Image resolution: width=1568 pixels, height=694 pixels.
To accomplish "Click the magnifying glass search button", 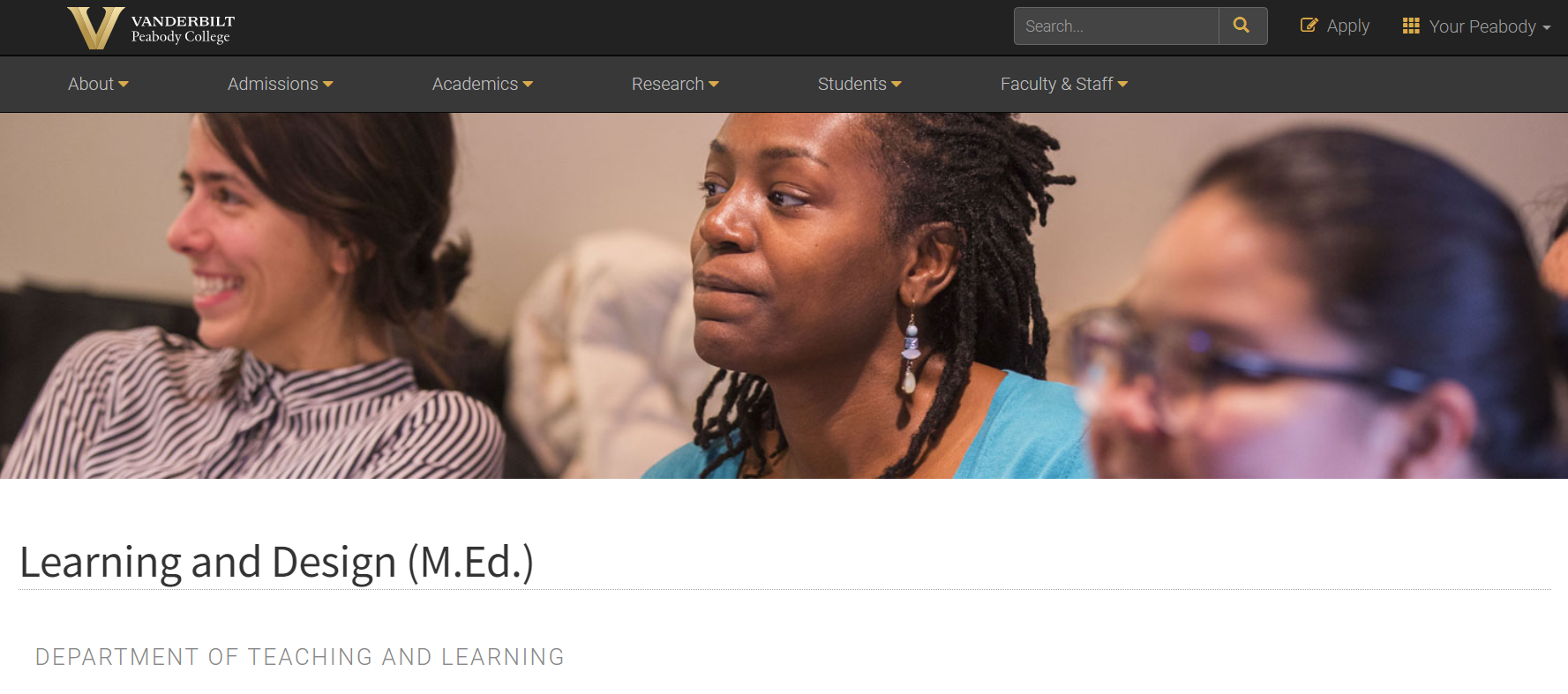I will (1242, 26).
